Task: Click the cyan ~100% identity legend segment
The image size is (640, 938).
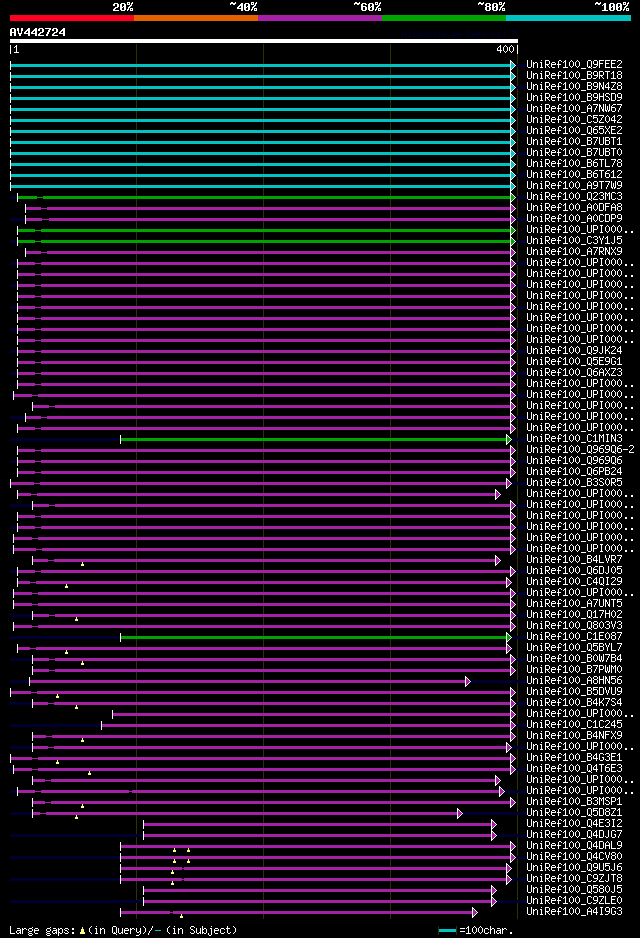Action: 568,18
